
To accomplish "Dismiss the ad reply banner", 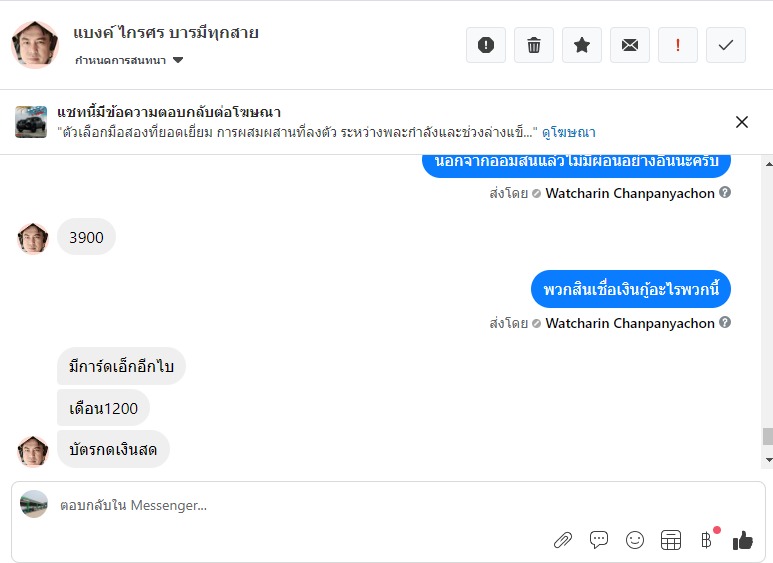I will pos(742,122).
